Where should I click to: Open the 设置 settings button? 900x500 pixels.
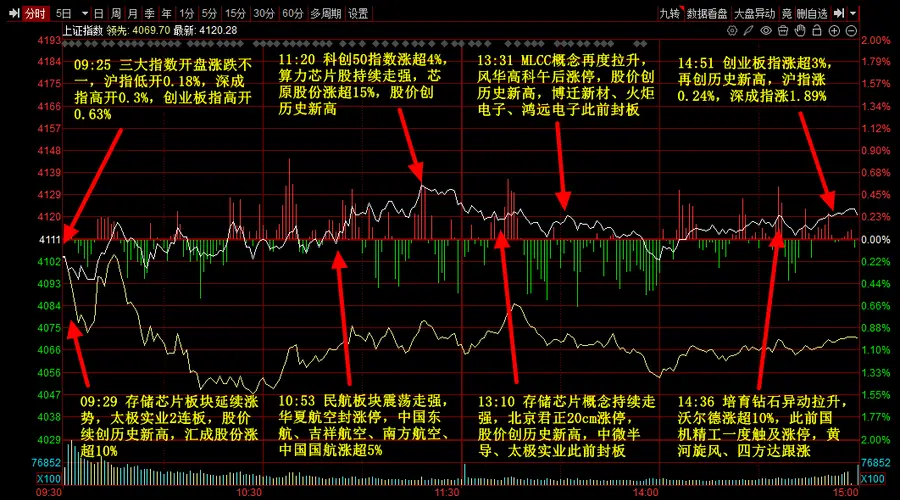point(358,13)
